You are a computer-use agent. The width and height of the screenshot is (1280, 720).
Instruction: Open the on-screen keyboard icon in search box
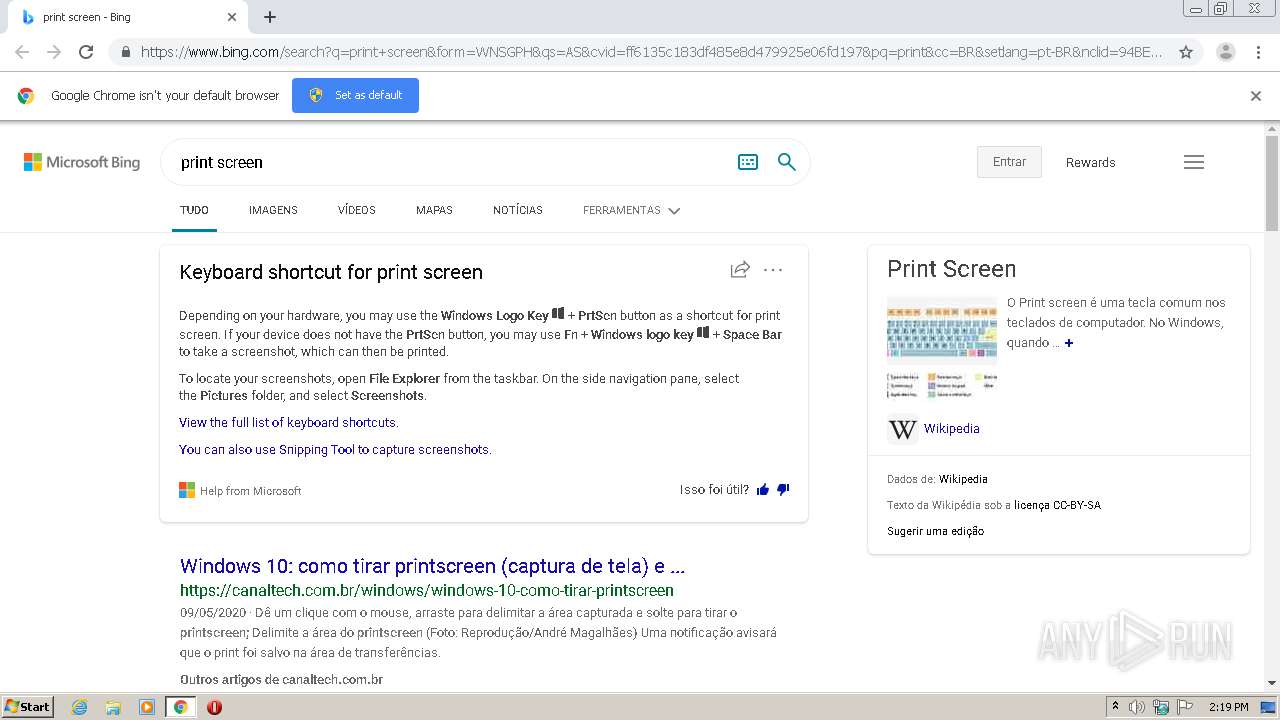pos(748,162)
